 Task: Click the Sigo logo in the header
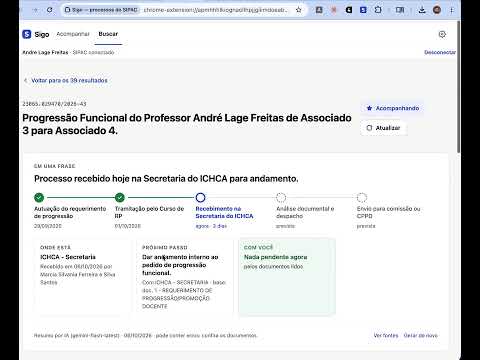point(36,34)
